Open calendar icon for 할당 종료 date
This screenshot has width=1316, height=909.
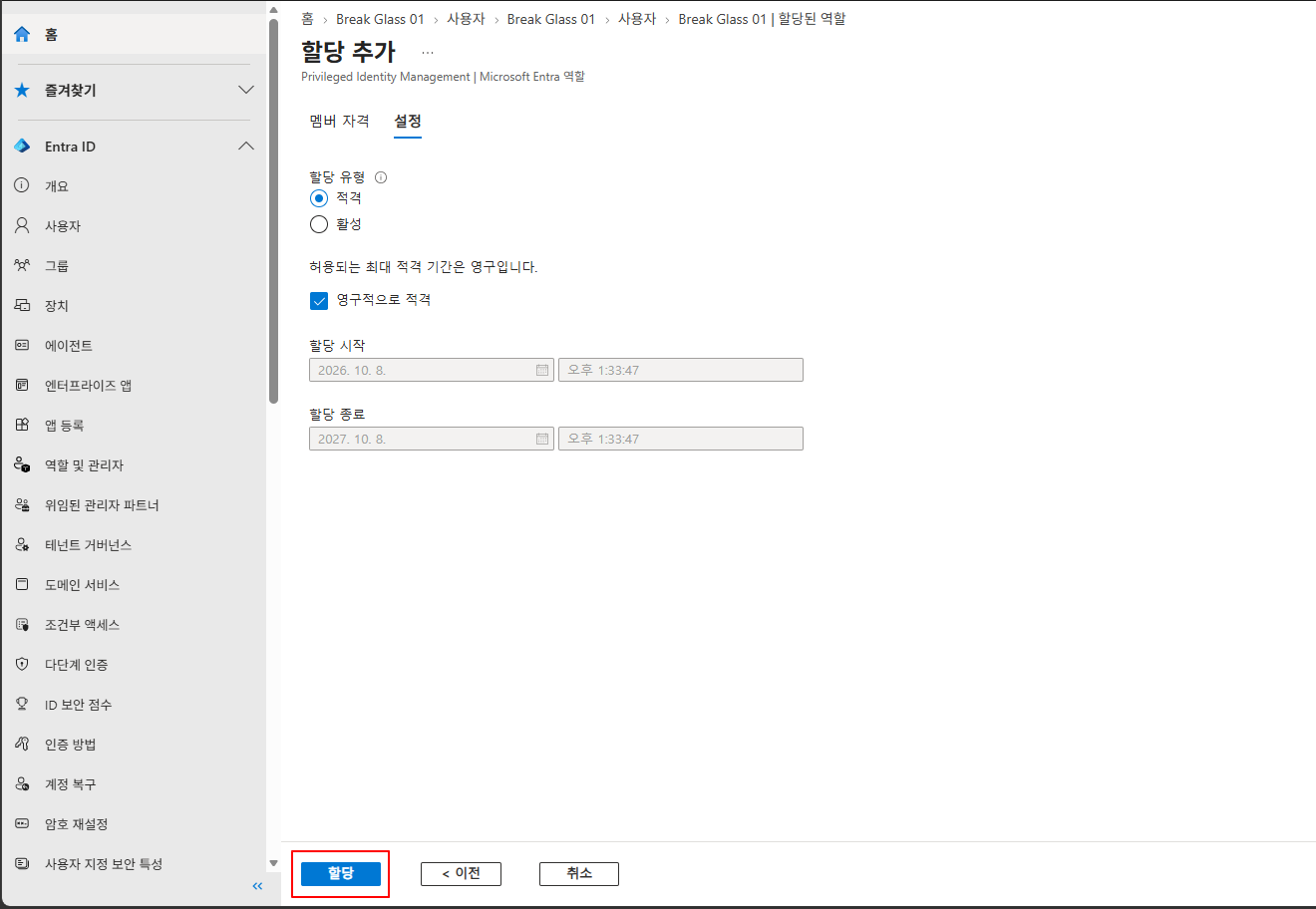point(542,439)
